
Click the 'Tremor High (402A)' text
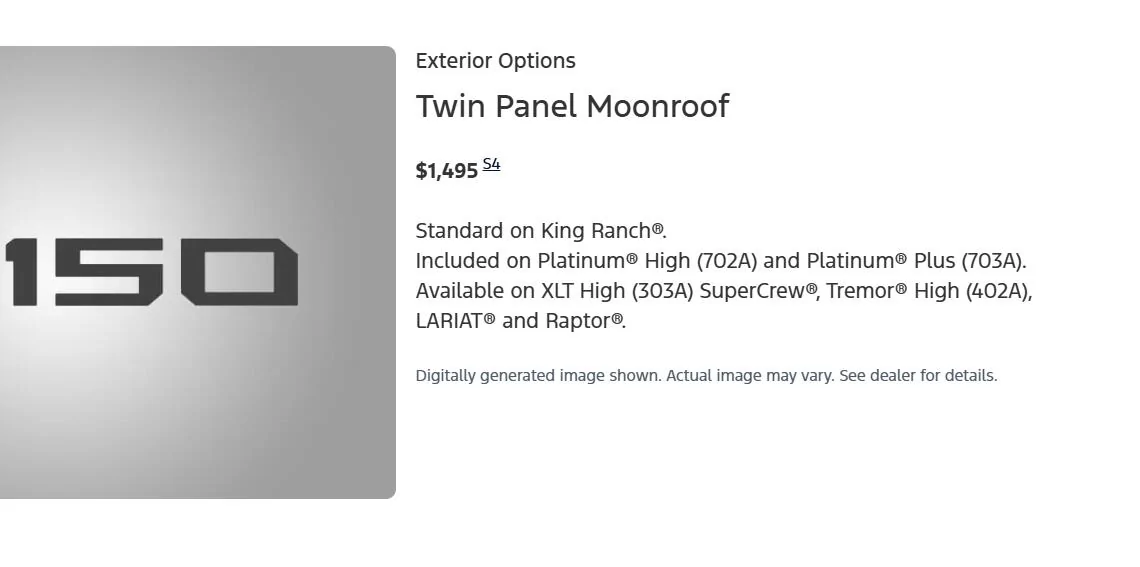tap(928, 291)
